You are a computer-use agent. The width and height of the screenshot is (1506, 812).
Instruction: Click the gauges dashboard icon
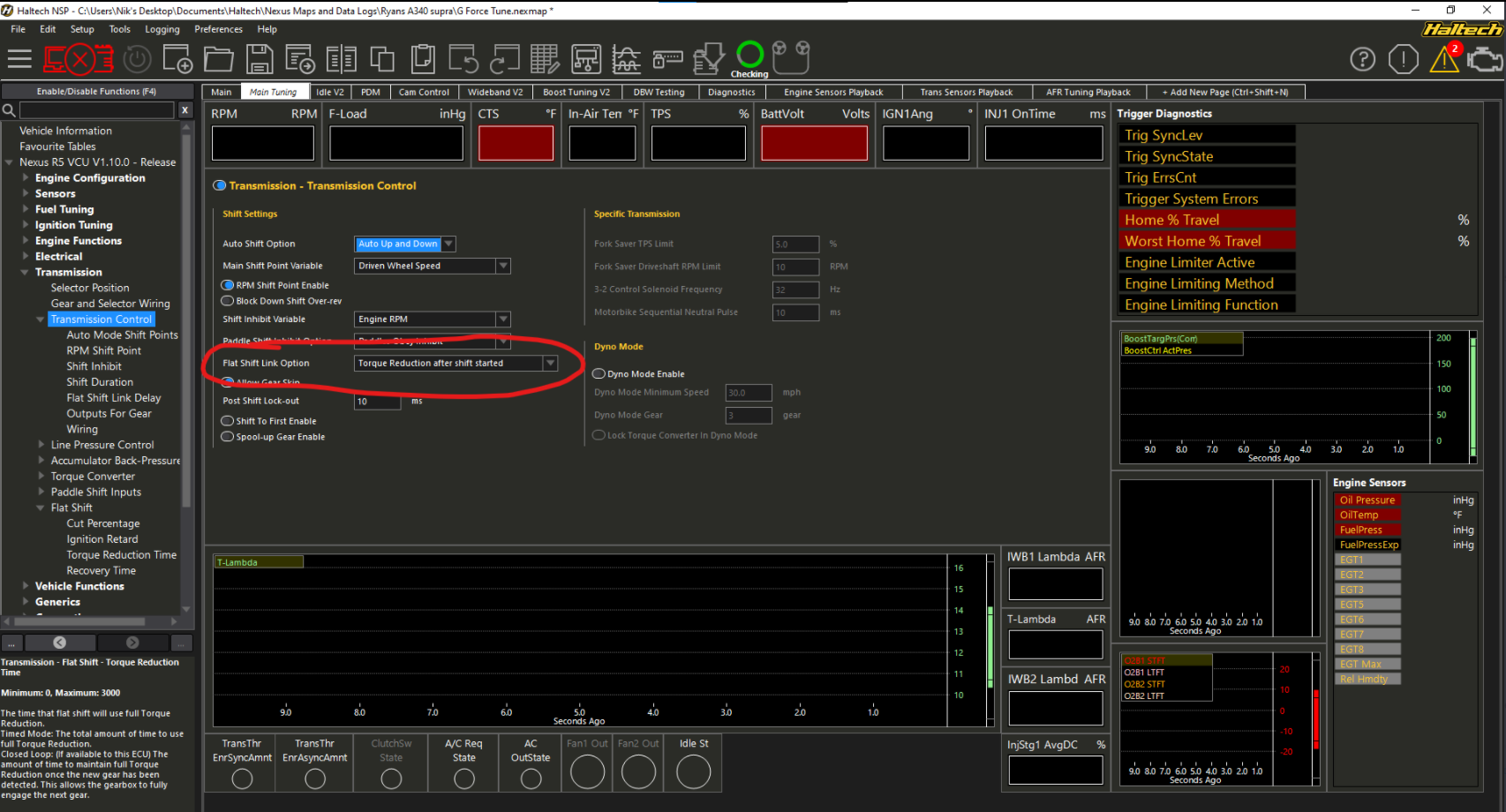pyautogui.click(x=791, y=57)
